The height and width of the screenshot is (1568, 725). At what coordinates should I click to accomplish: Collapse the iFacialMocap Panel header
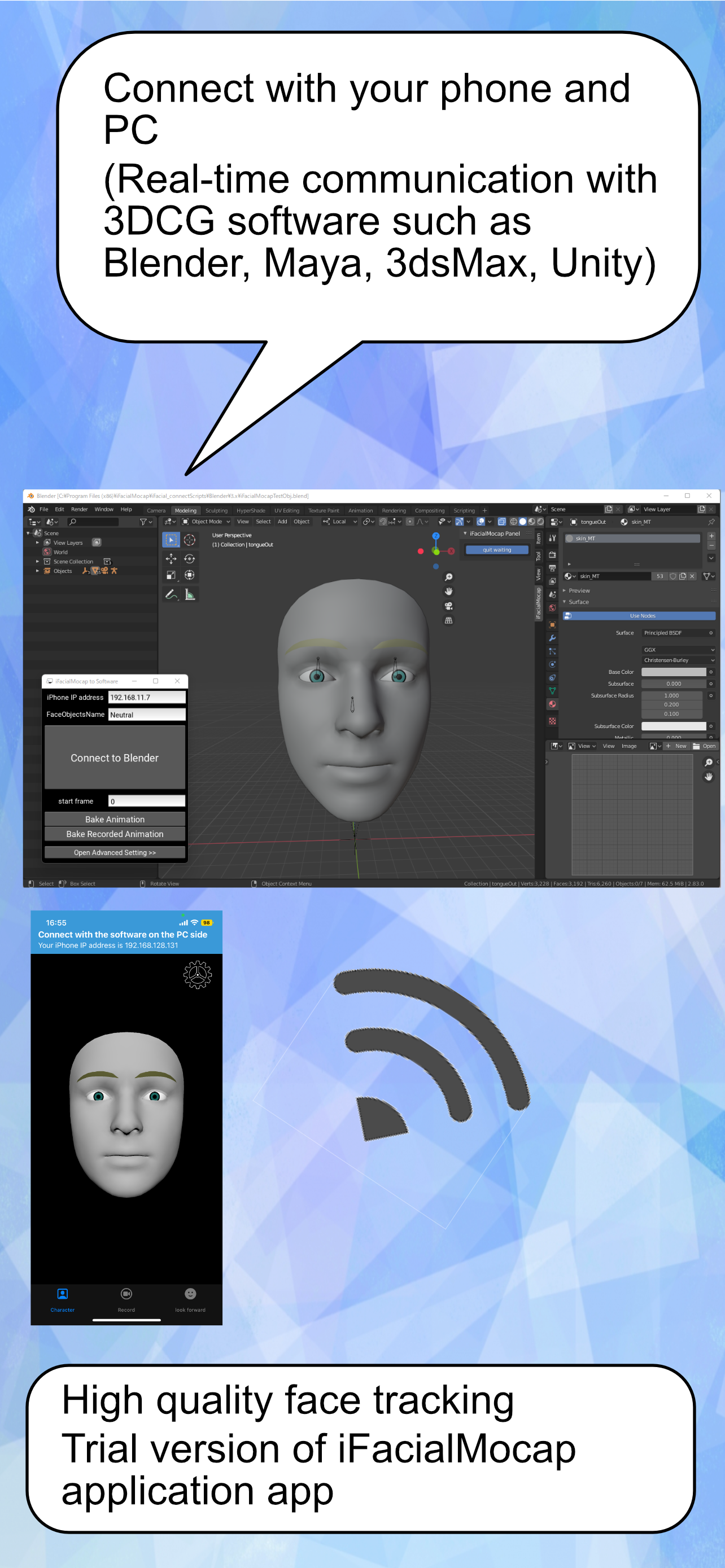pyautogui.click(x=494, y=534)
